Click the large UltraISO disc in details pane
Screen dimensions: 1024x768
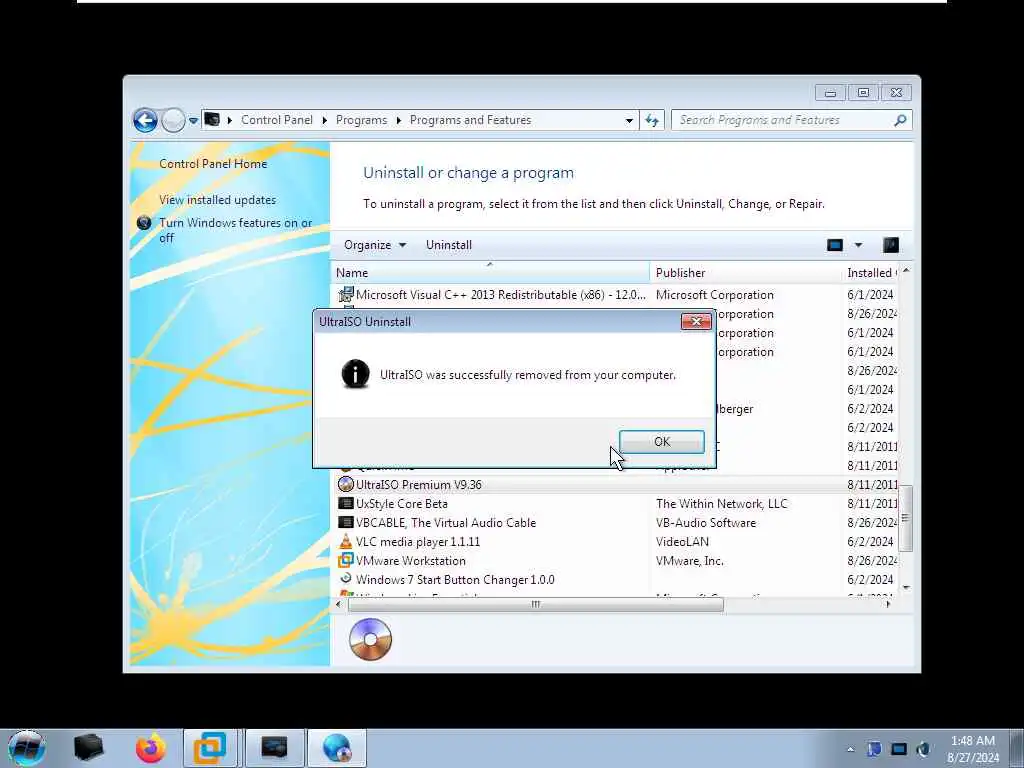tap(370, 639)
